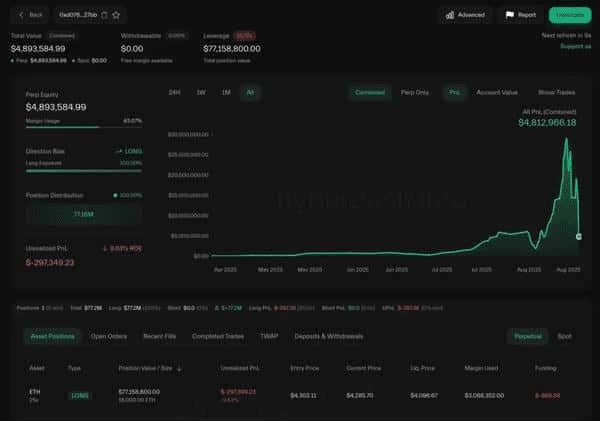Screen dimensions: 600x421
Task: Select the 1M time range
Action: click(226, 92)
